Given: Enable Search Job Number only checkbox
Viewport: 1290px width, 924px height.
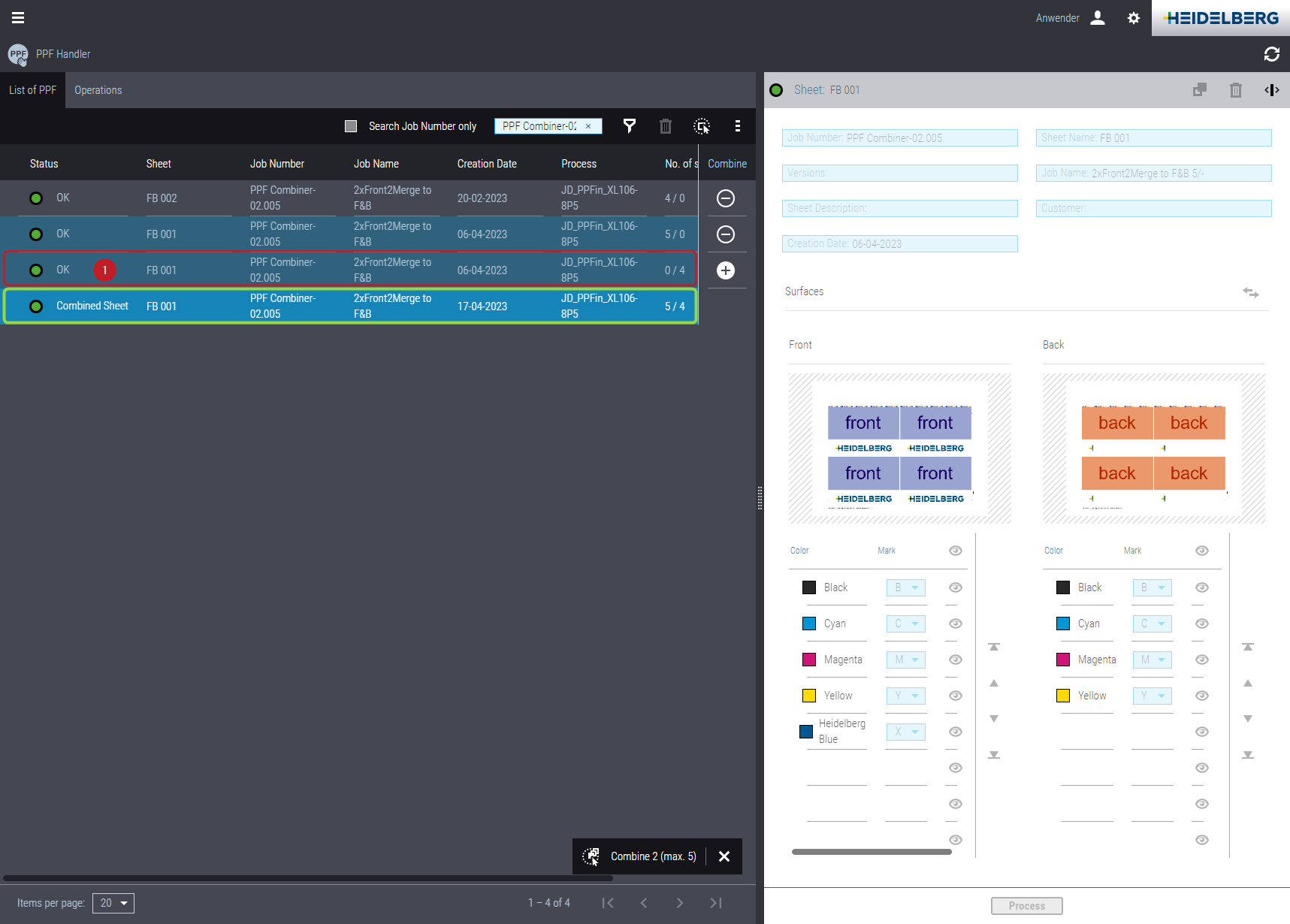Looking at the screenshot, I should [x=351, y=126].
